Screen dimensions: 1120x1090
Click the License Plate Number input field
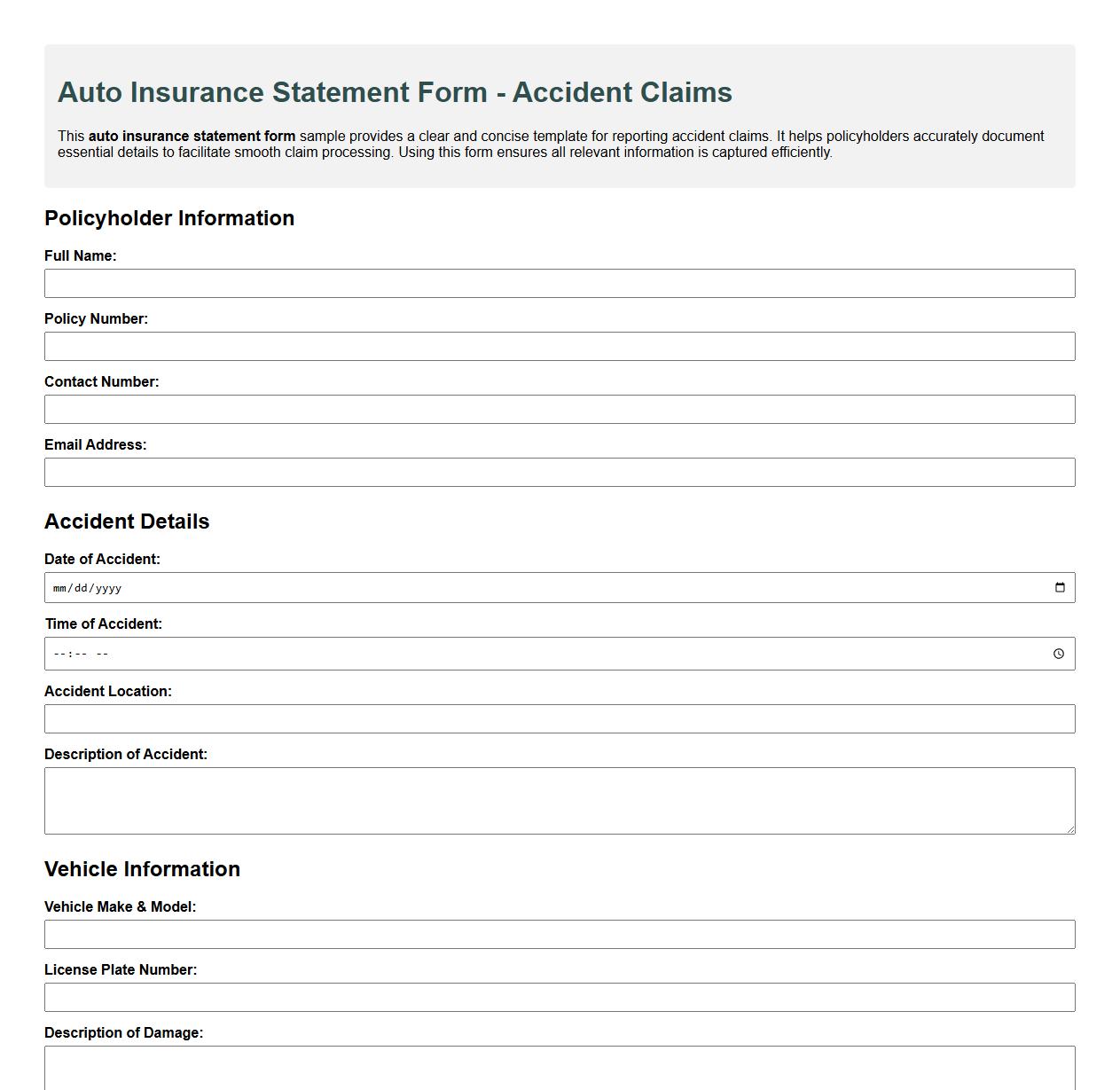click(559, 997)
